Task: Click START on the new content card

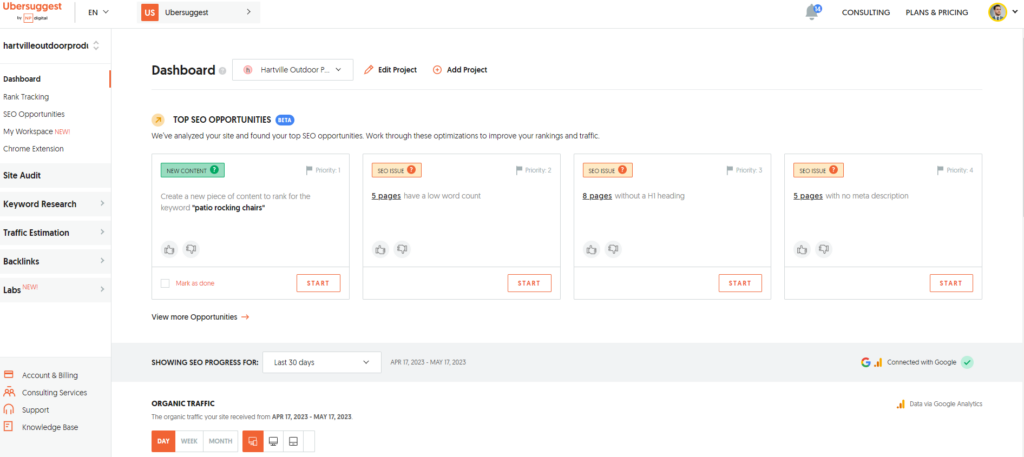Action: [x=319, y=283]
